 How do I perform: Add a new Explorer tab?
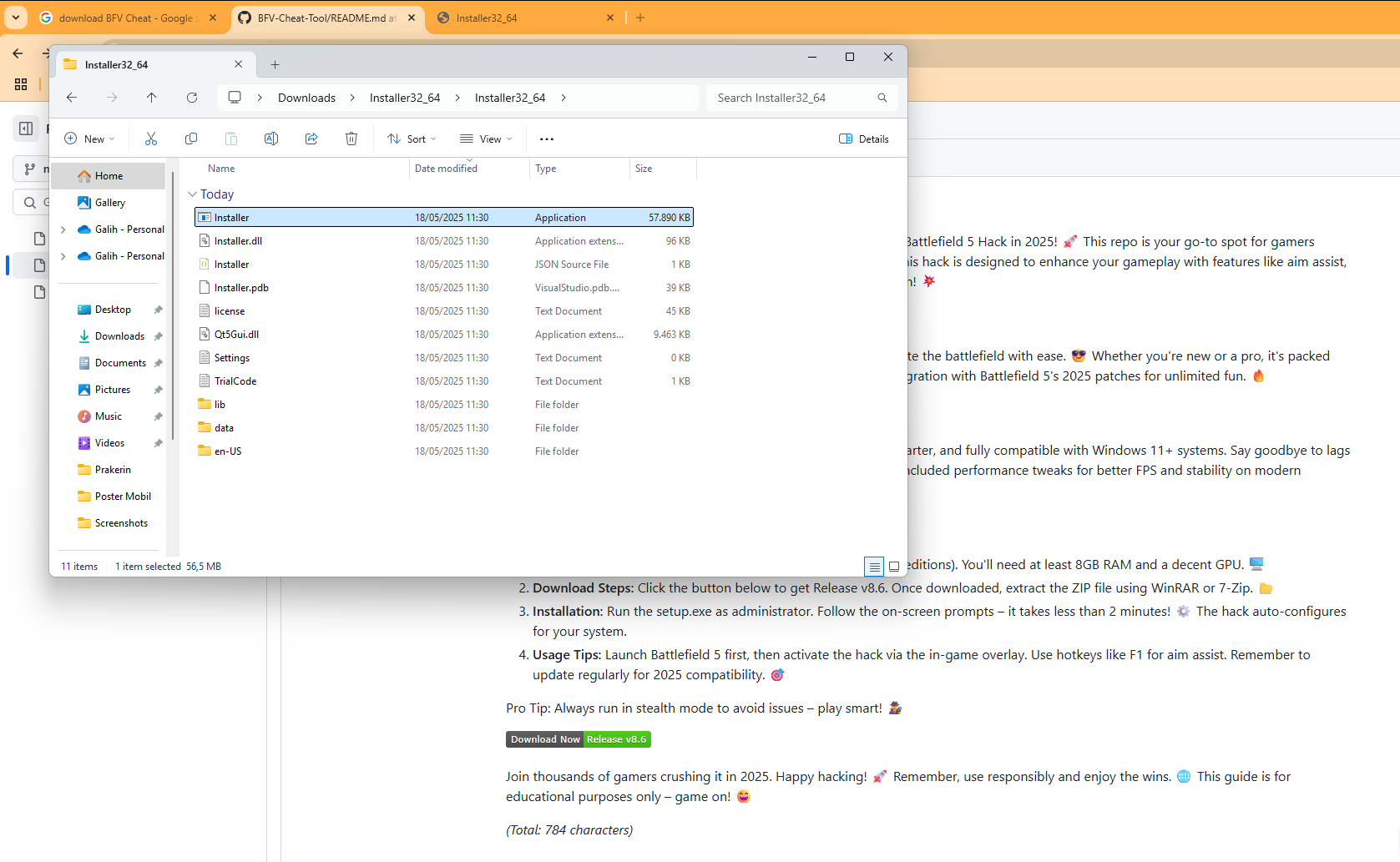275,64
